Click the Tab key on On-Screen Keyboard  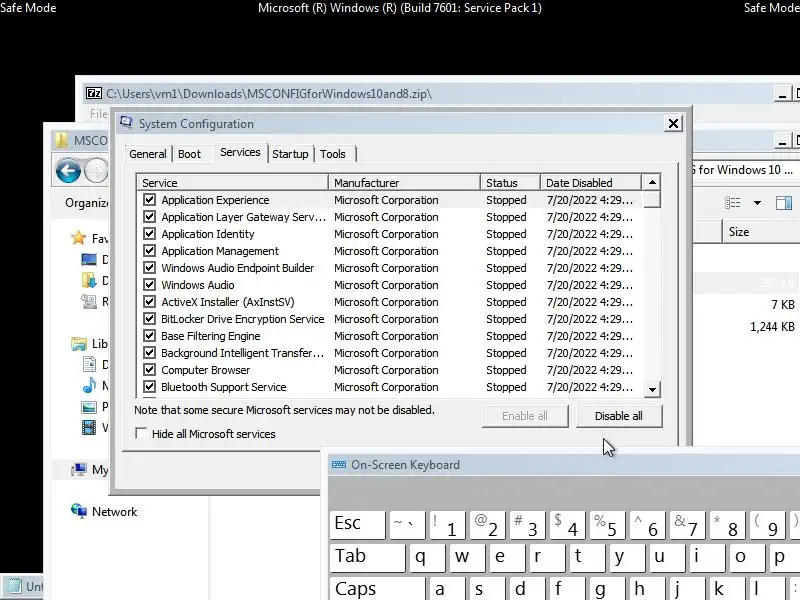[367, 557]
